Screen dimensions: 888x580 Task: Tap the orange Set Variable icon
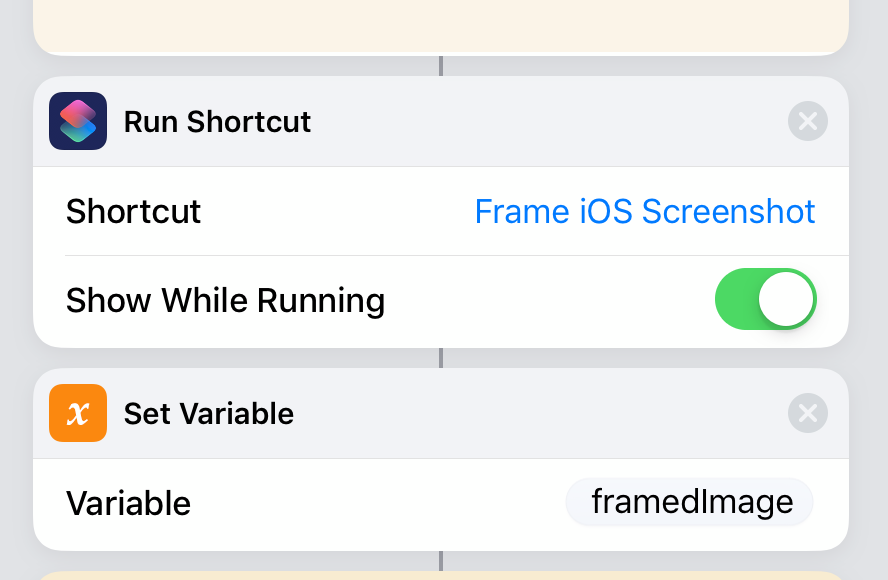click(x=78, y=413)
